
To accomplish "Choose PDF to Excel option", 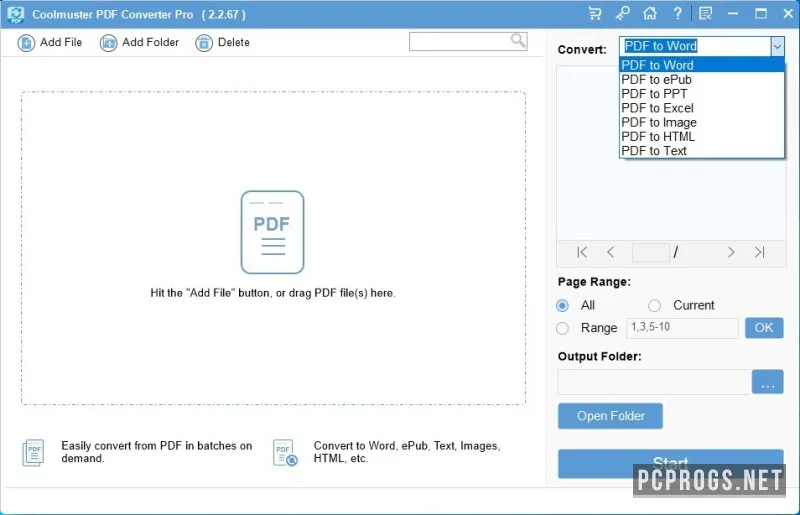I will (x=702, y=108).
